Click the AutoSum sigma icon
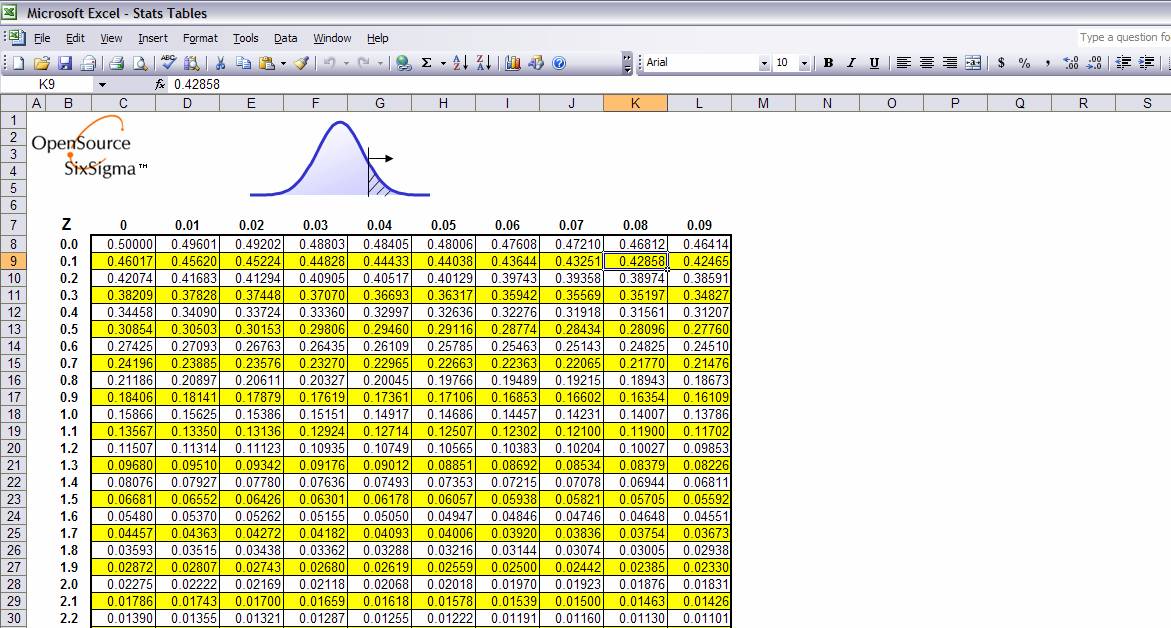Image resolution: width=1171 pixels, height=628 pixels. pyautogui.click(x=427, y=63)
